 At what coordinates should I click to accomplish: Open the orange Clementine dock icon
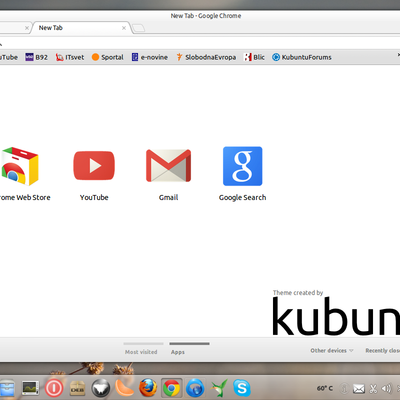tap(124, 388)
